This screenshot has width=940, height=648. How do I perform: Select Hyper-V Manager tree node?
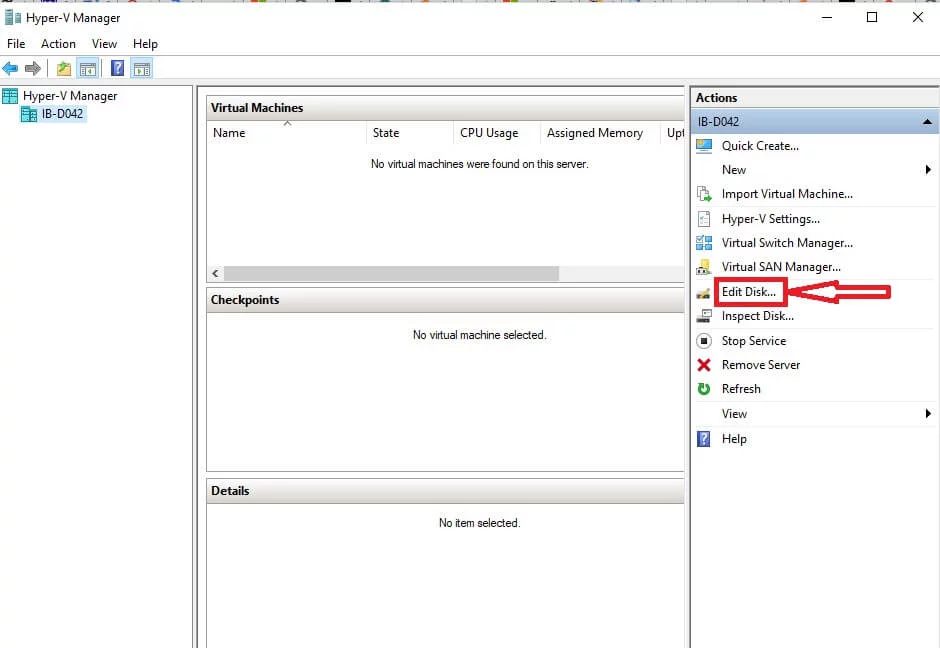70,96
